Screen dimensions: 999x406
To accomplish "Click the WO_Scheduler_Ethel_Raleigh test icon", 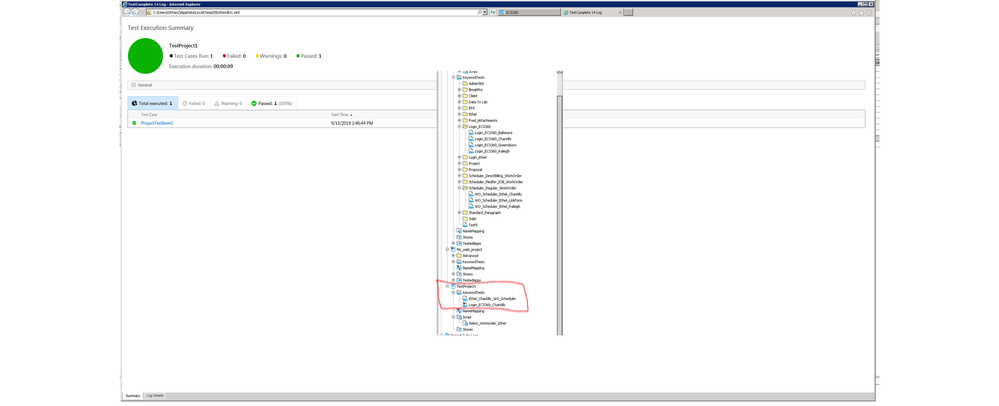I will point(471,206).
